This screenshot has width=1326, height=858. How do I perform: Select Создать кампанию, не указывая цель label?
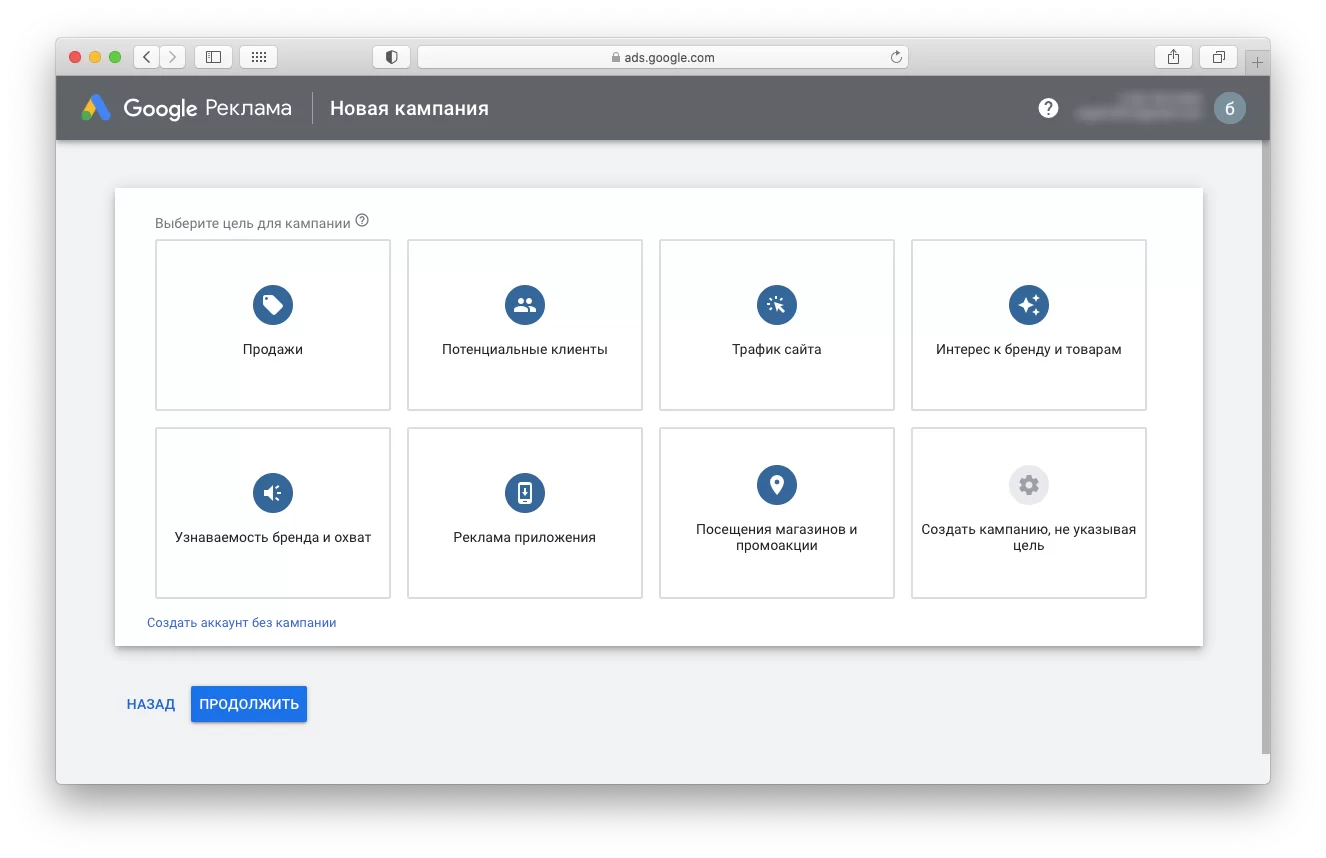click(x=1029, y=537)
